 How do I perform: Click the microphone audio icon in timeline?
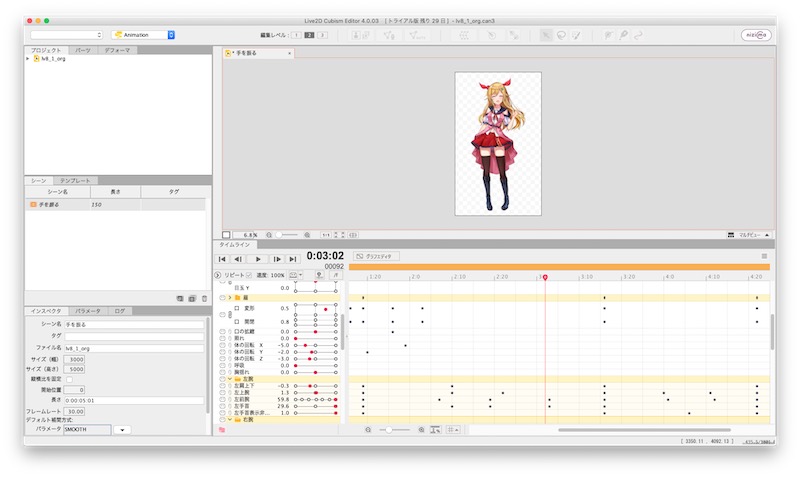coord(319,275)
